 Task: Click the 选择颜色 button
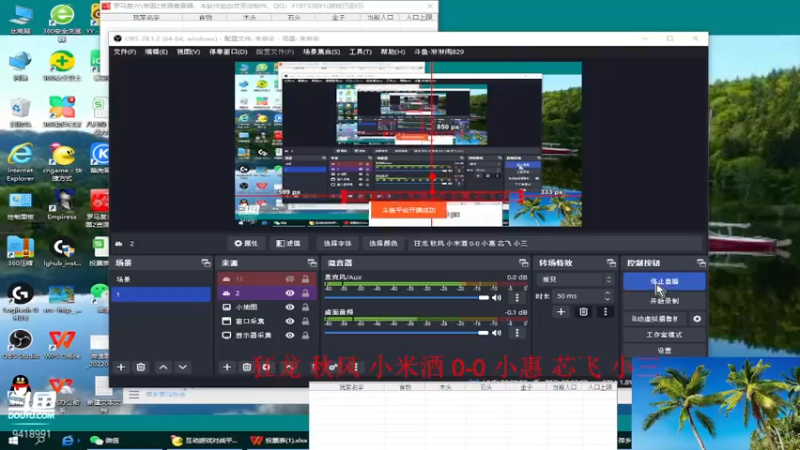click(x=383, y=243)
